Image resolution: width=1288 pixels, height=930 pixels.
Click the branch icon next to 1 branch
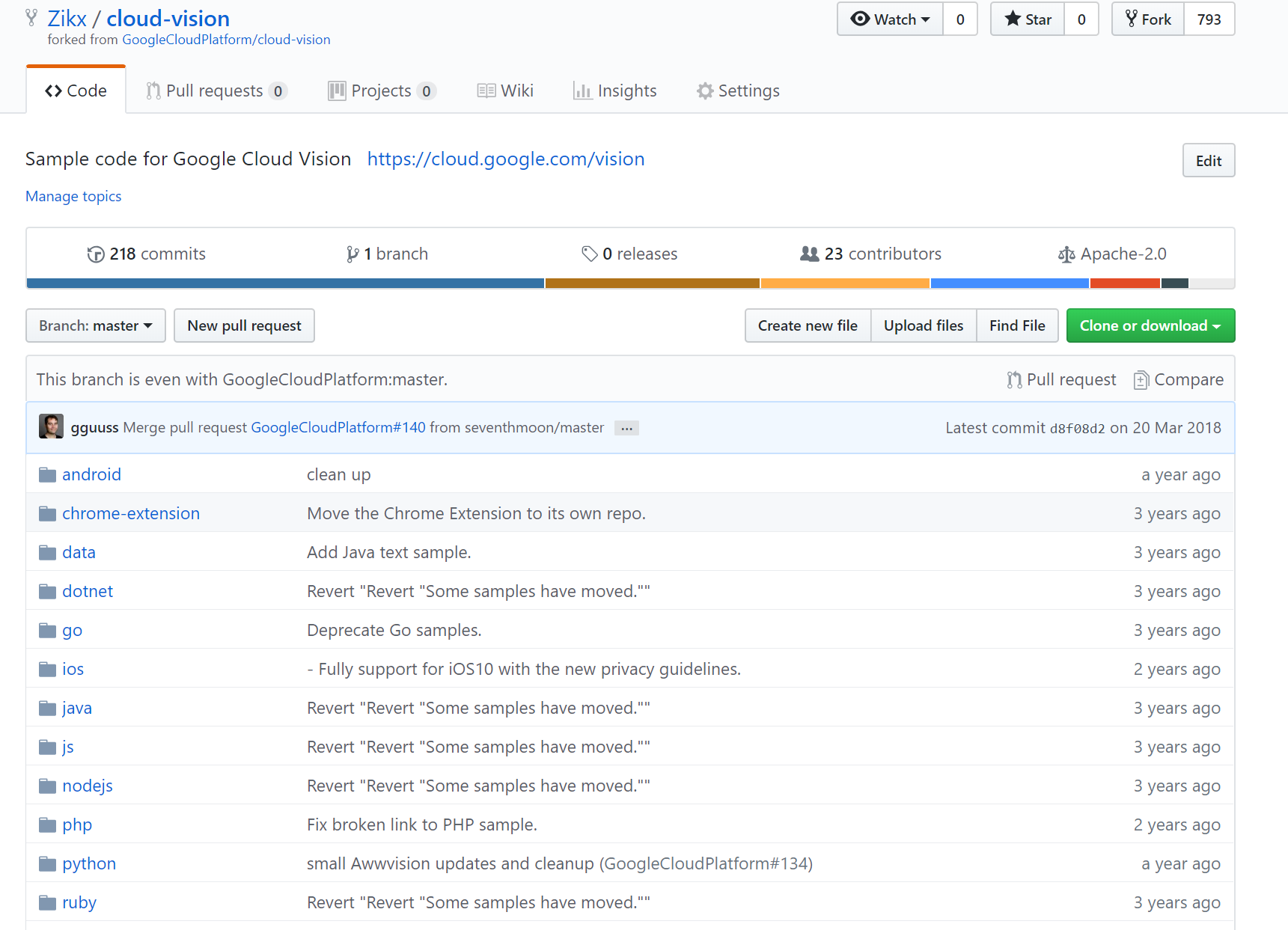(352, 254)
